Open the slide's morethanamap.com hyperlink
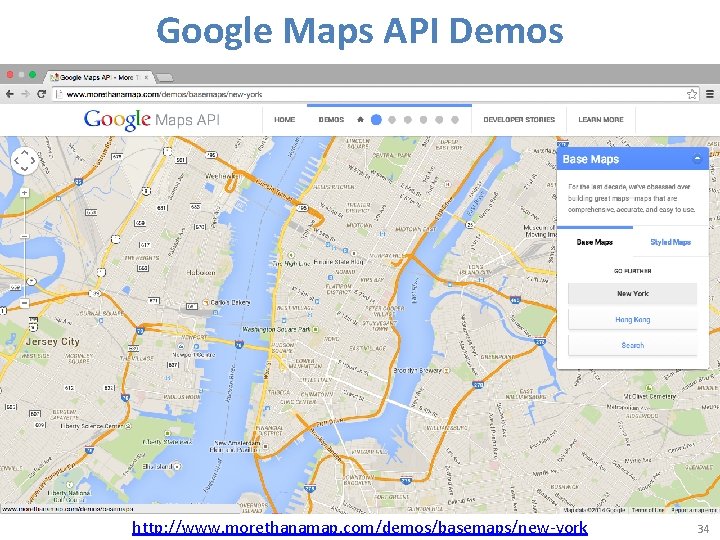Image resolution: width=720 pixels, height=540 pixels. click(x=360, y=527)
